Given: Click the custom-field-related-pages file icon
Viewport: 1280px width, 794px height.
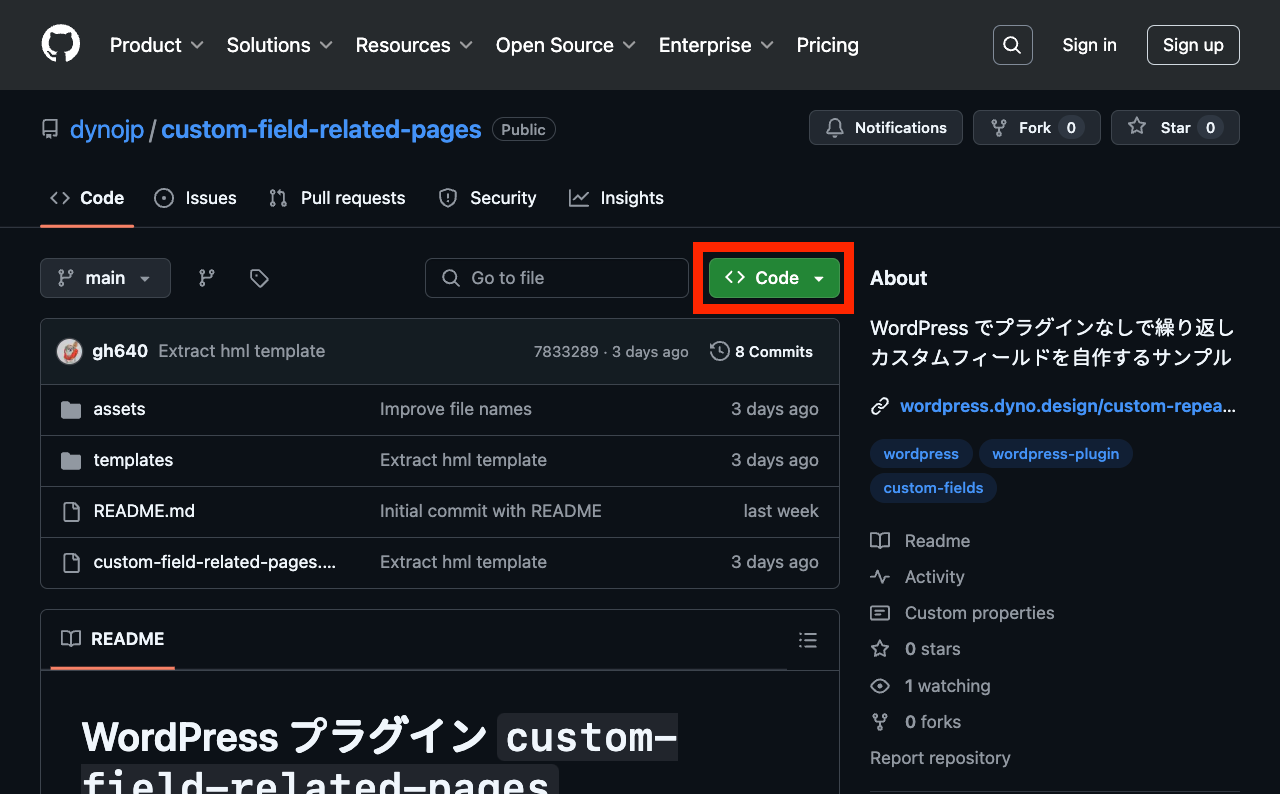Looking at the screenshot, I should coord(71,563).
